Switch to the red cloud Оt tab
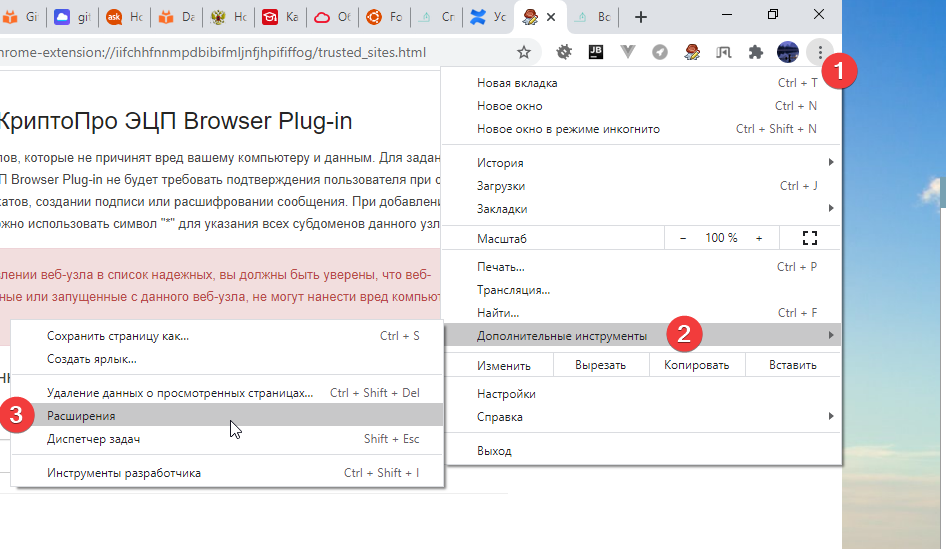The image size is (946, 549). pyautogui.click(x=333, y=17)
